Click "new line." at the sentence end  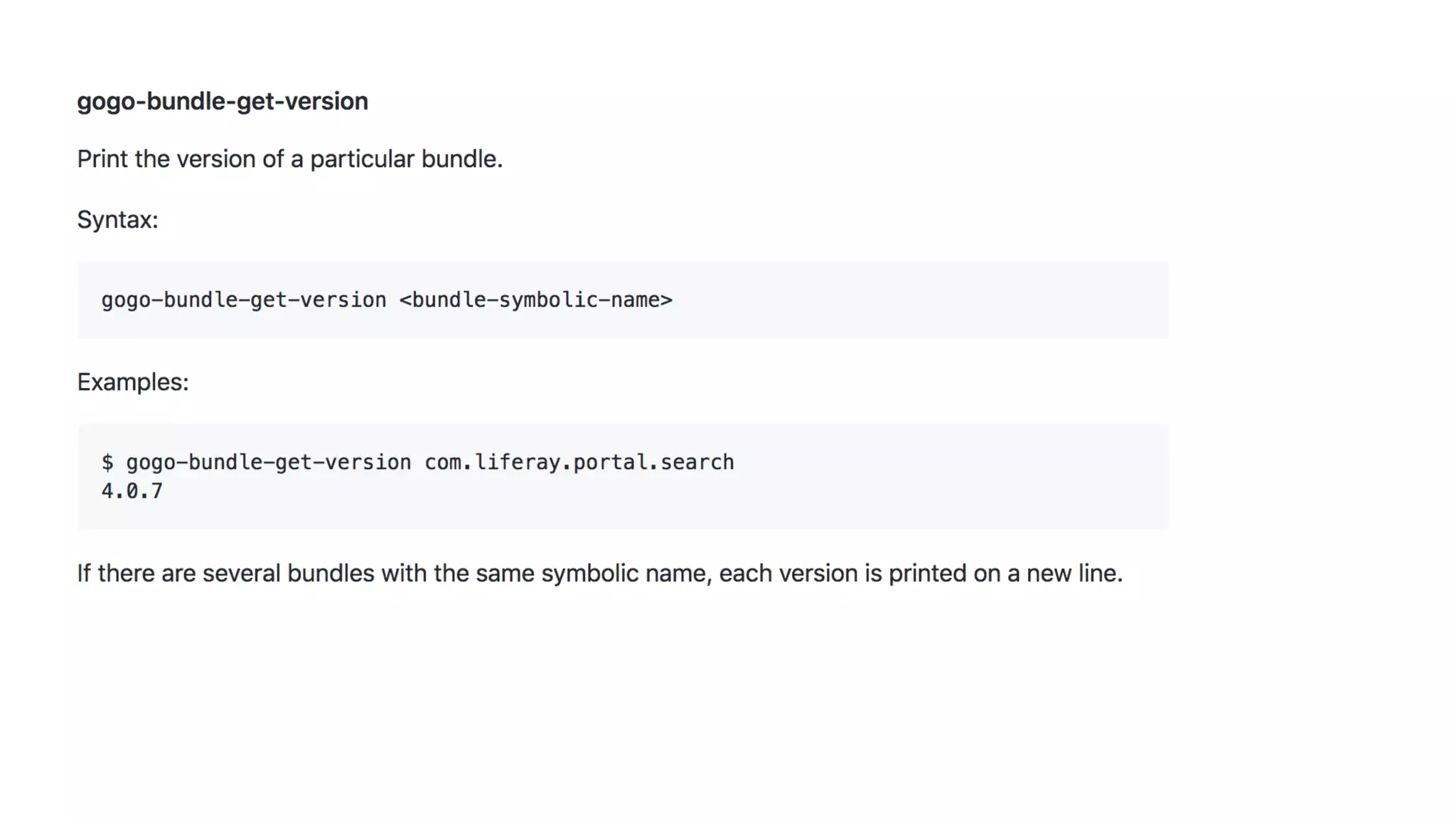[x=1074, y=574]
